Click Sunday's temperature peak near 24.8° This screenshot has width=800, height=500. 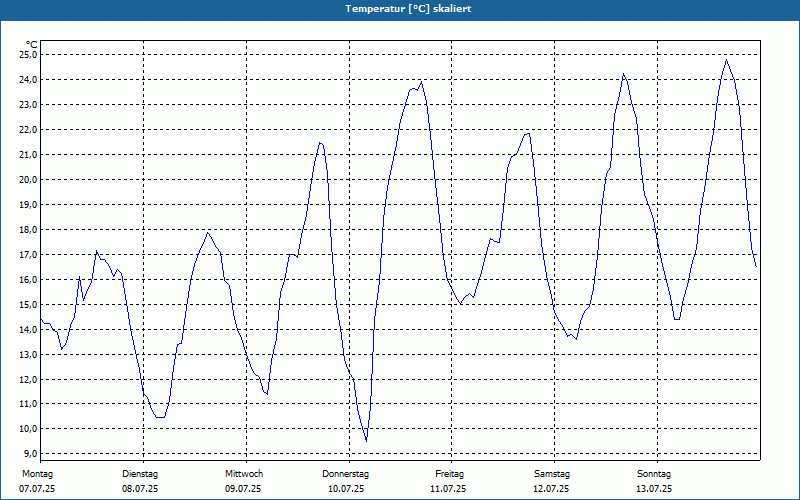[x=727, y=60]
